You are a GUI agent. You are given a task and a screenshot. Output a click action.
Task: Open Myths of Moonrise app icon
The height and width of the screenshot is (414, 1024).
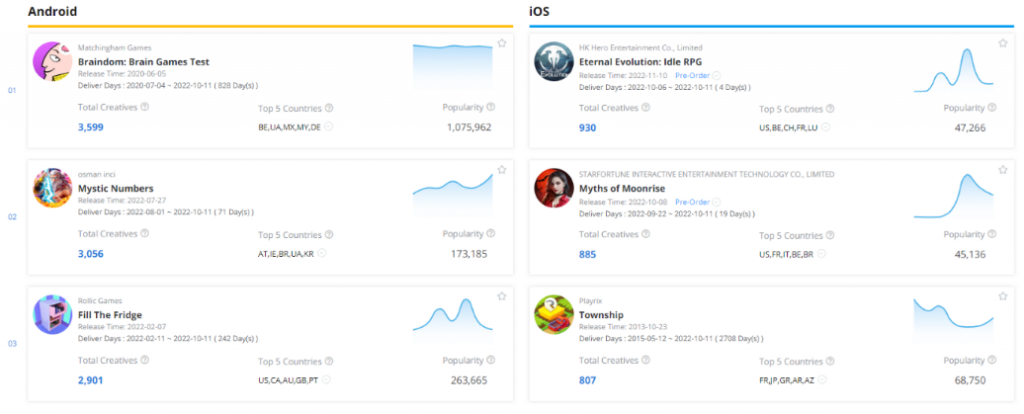point(554,188)
